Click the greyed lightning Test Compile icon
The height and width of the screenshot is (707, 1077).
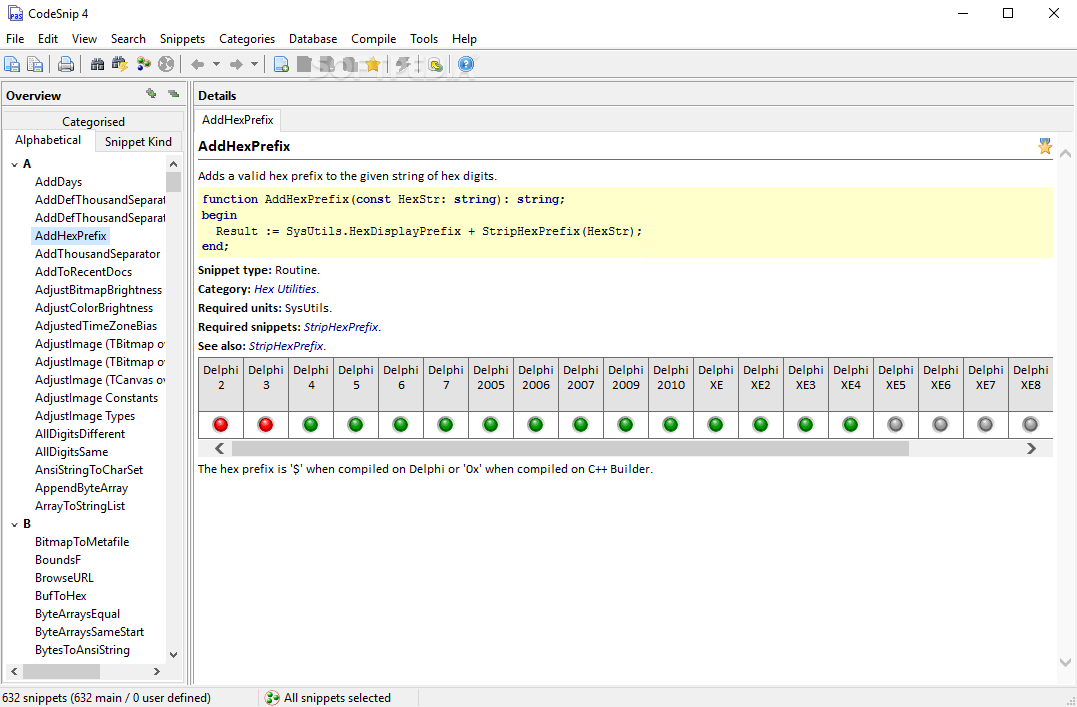(x=404, y=65)
